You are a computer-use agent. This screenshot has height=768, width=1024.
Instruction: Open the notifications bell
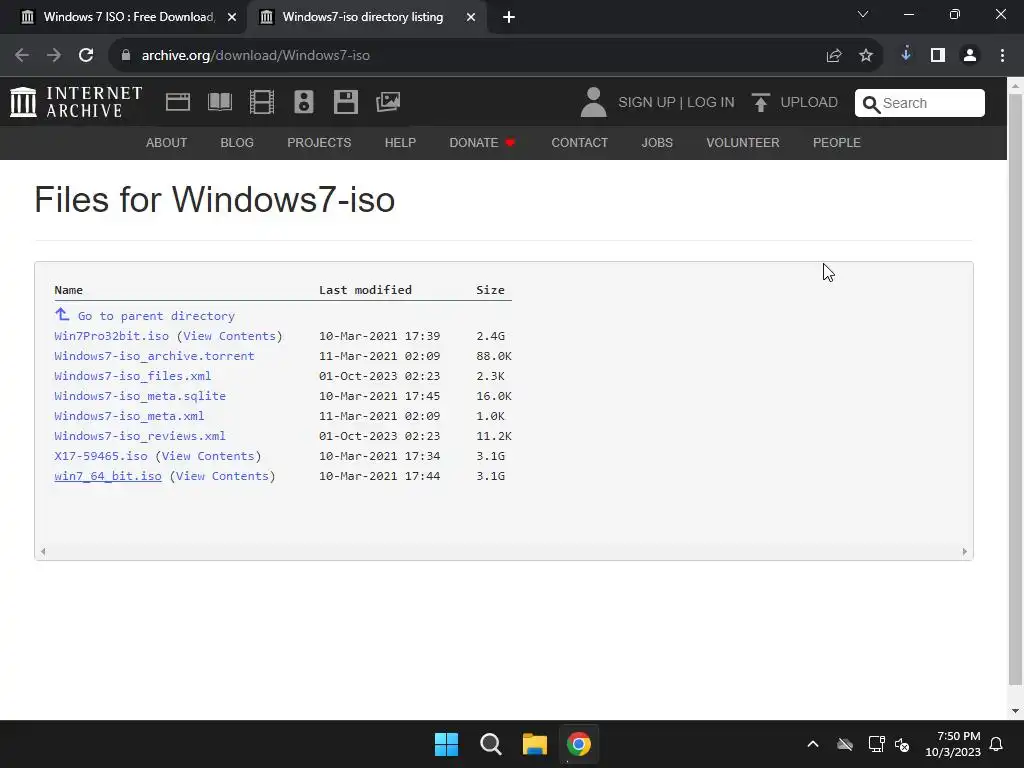pyautogui.click(x=997, y=744)
